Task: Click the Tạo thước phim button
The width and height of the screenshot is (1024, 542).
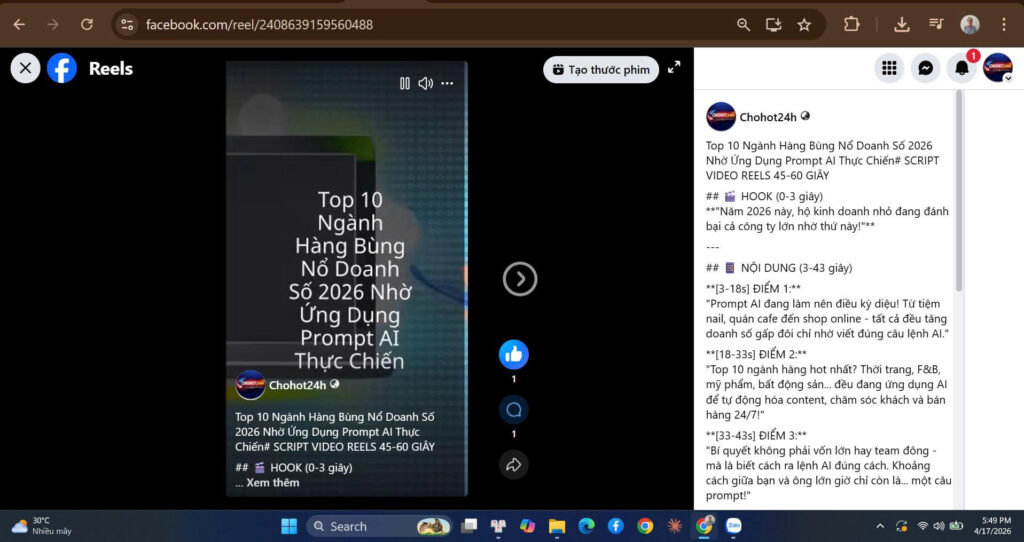Action: point(601,69)
